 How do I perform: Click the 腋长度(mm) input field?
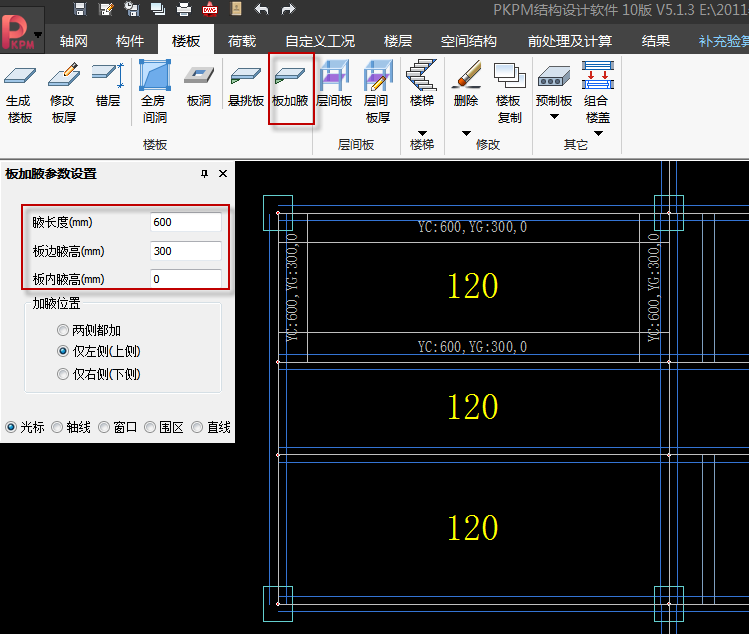[x=186, y=222]
